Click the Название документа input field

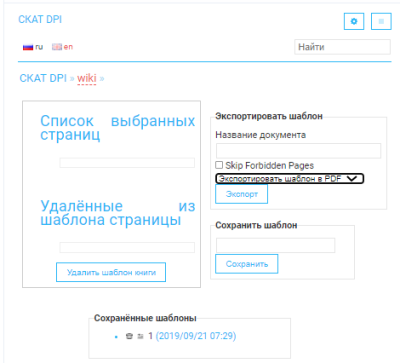click(298, 151)
